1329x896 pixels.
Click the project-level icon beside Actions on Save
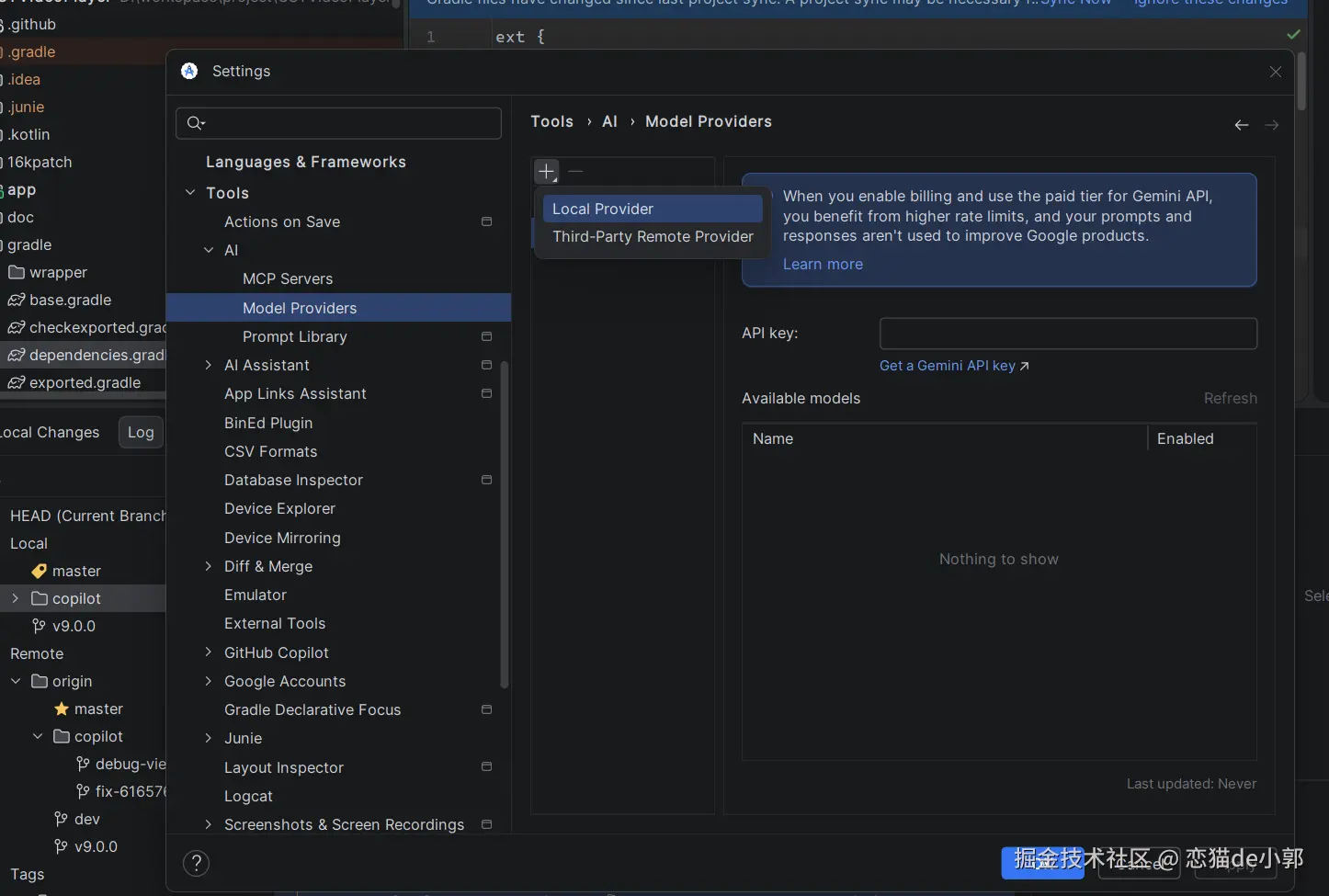click(486, 221)
